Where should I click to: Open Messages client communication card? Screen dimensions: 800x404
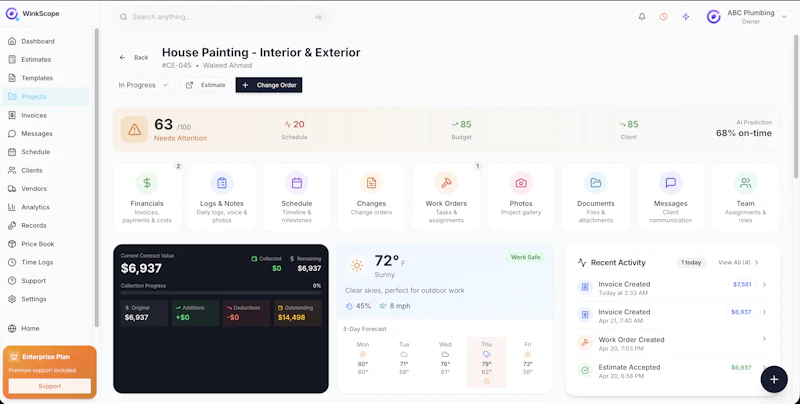tap(671, 197)
